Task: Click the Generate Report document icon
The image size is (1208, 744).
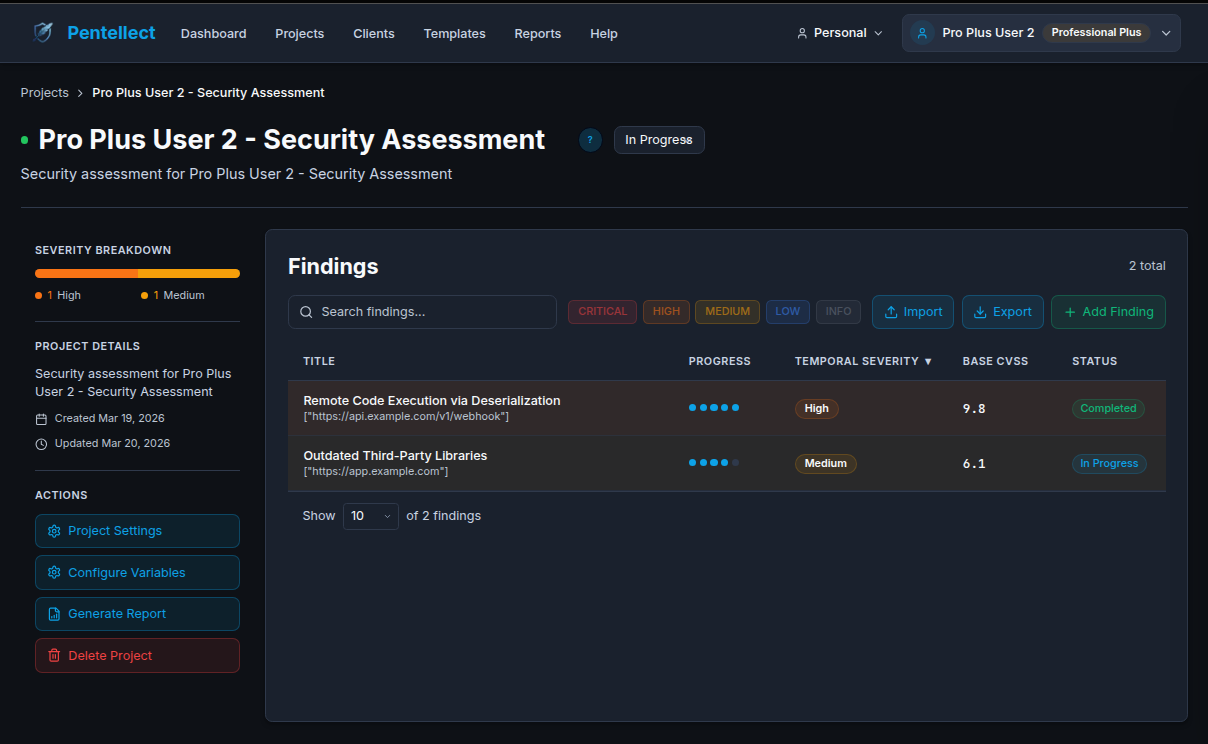Action: pyautogui.click(x=54, y=614)
